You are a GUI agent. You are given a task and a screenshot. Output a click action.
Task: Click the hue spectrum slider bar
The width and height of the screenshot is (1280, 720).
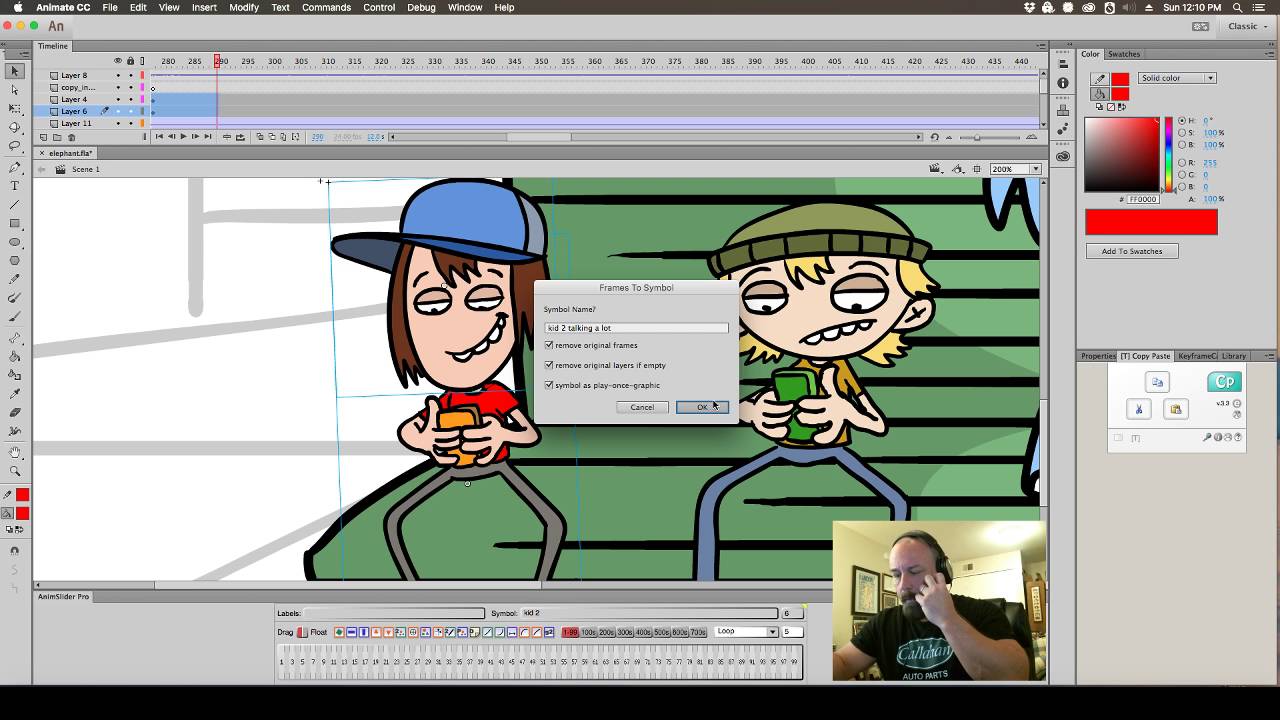[1168, 154]
